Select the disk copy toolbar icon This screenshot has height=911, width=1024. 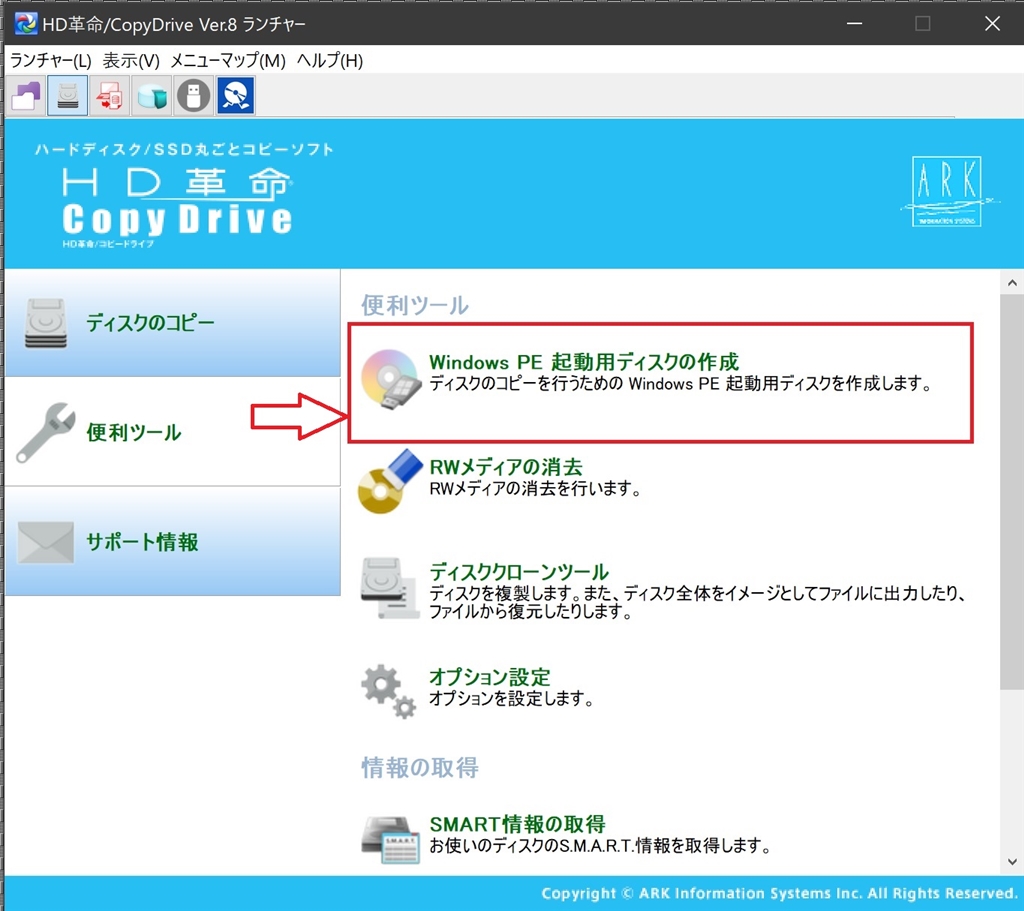coord(67,96)
